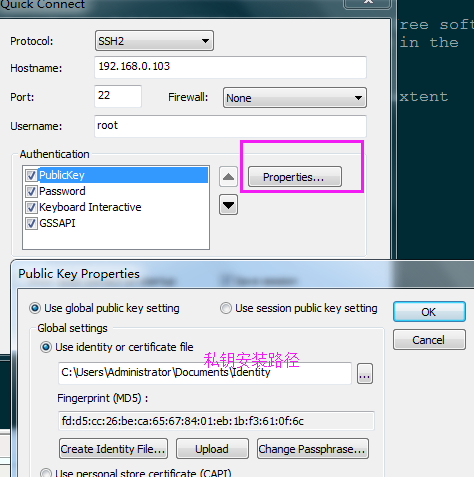This screenshot has height=477, width=474.
Task: Select the GSSAPI list entry
Action: point(57,223)
